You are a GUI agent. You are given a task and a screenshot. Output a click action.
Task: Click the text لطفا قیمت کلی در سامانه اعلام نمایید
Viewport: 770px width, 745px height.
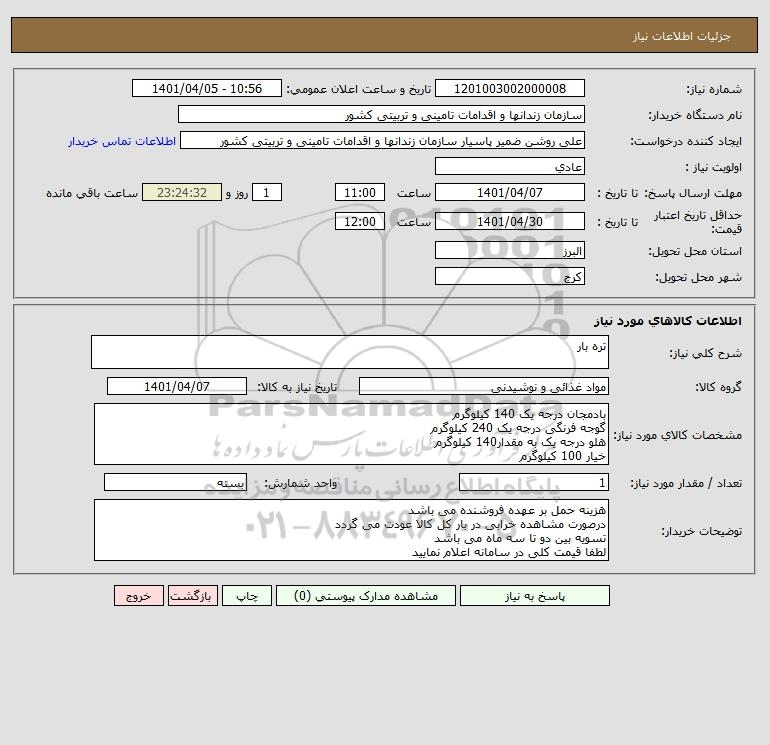point(509,553)
